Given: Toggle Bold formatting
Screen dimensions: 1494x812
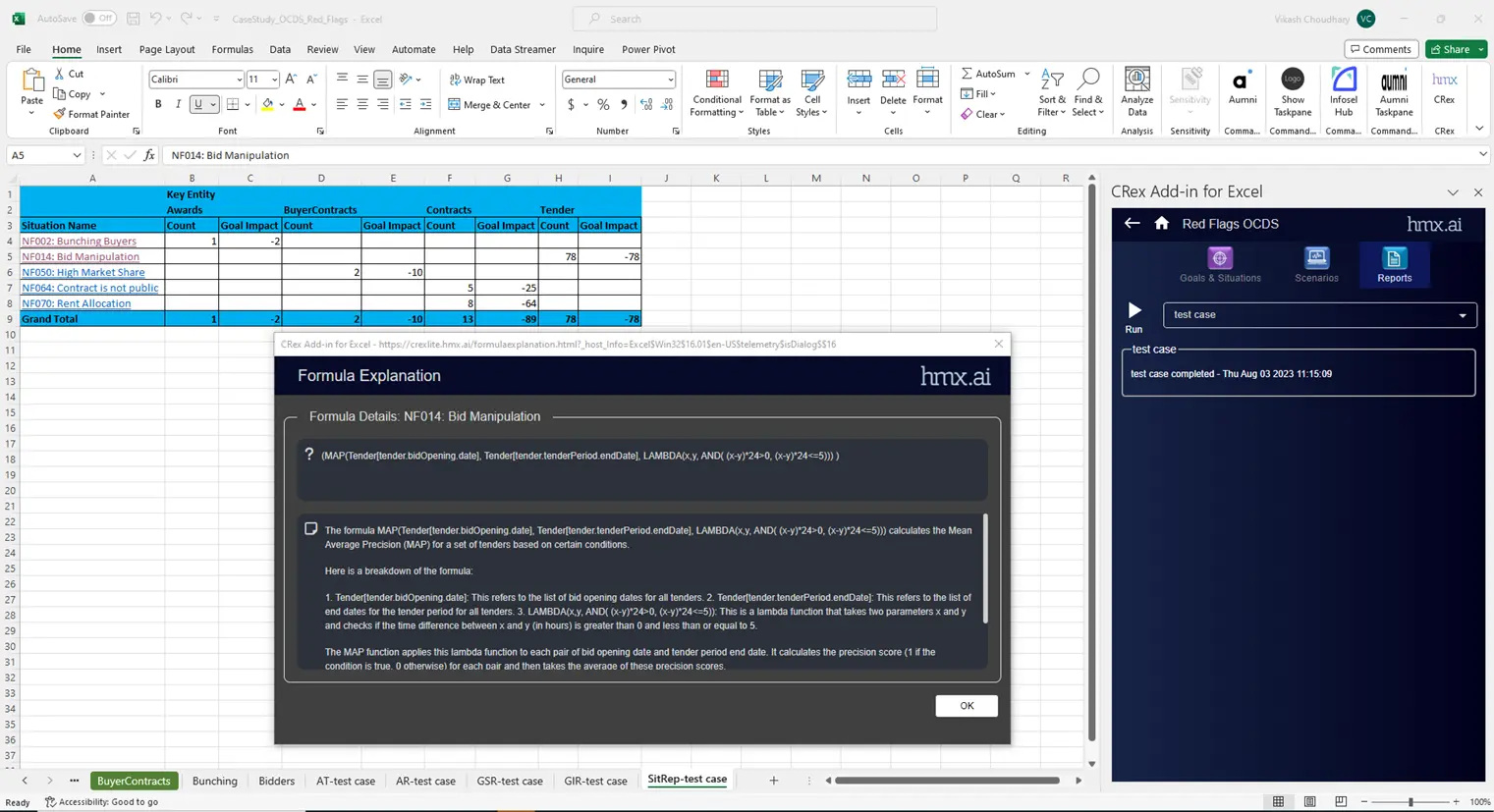Looking at the screenshot, I should pyautogui.click(x=158, y=104).
